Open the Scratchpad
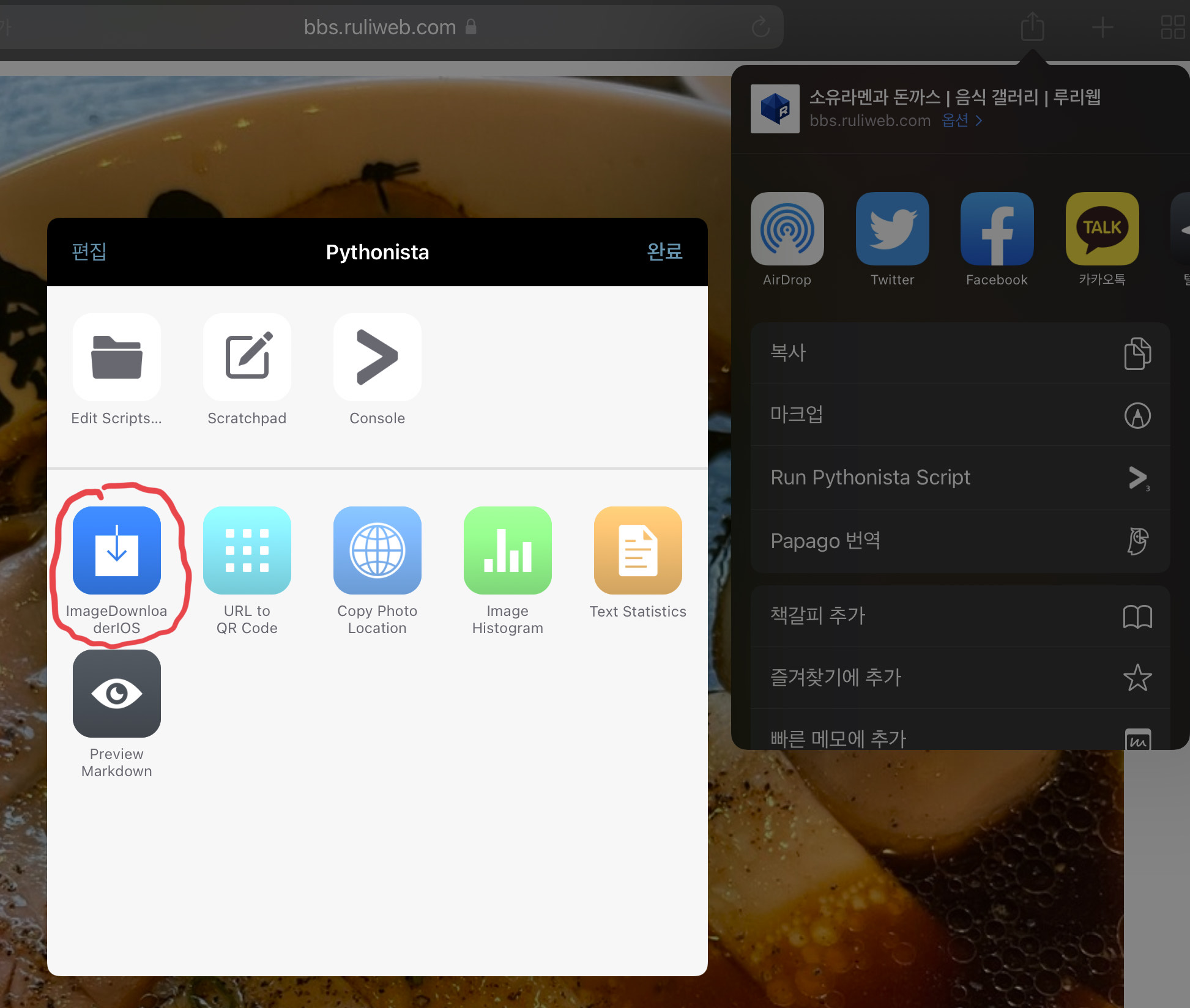 pyautogui.click(x=247, y=357)
